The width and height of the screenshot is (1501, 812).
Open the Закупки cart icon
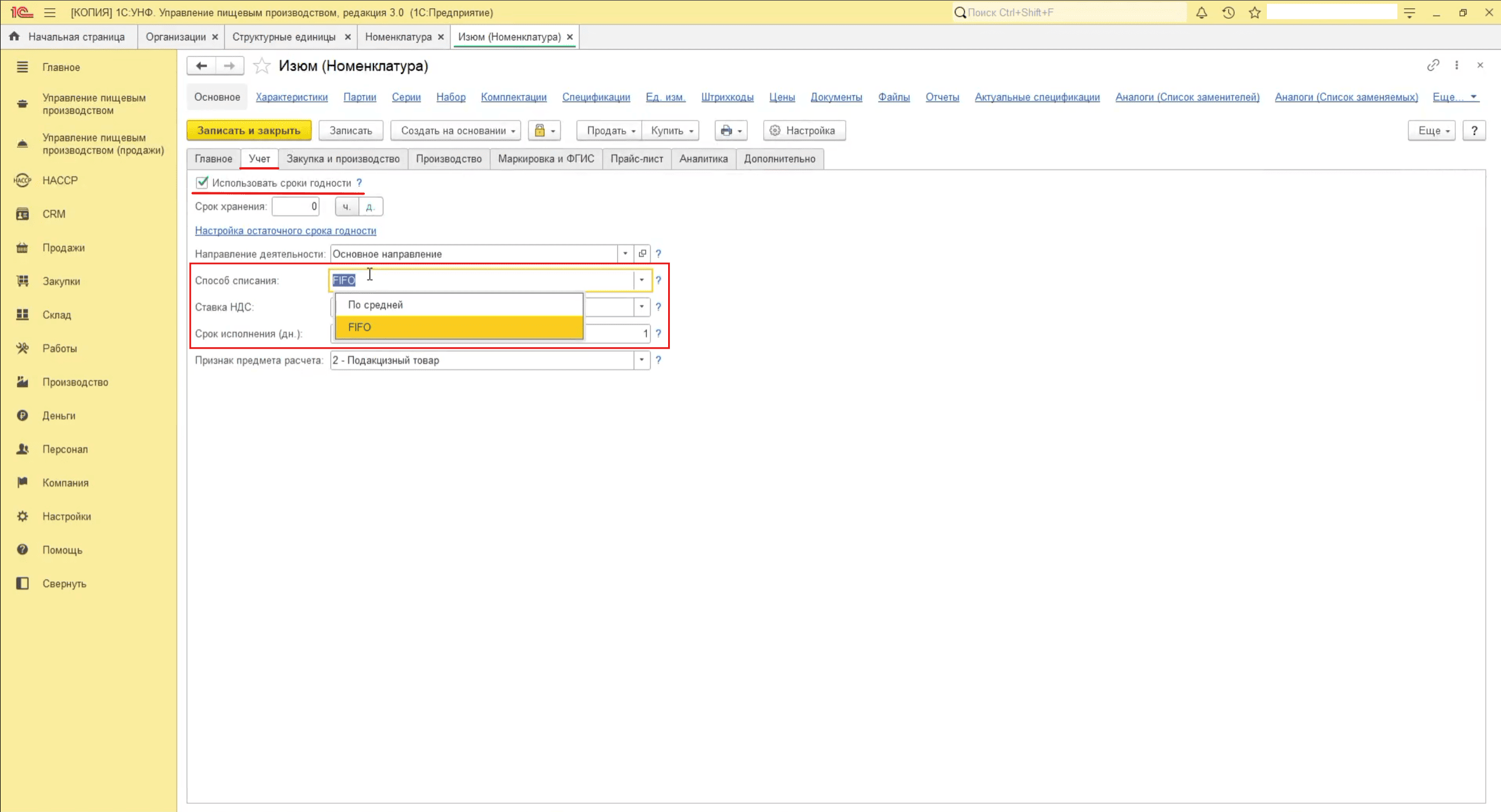tap(22, 281)
